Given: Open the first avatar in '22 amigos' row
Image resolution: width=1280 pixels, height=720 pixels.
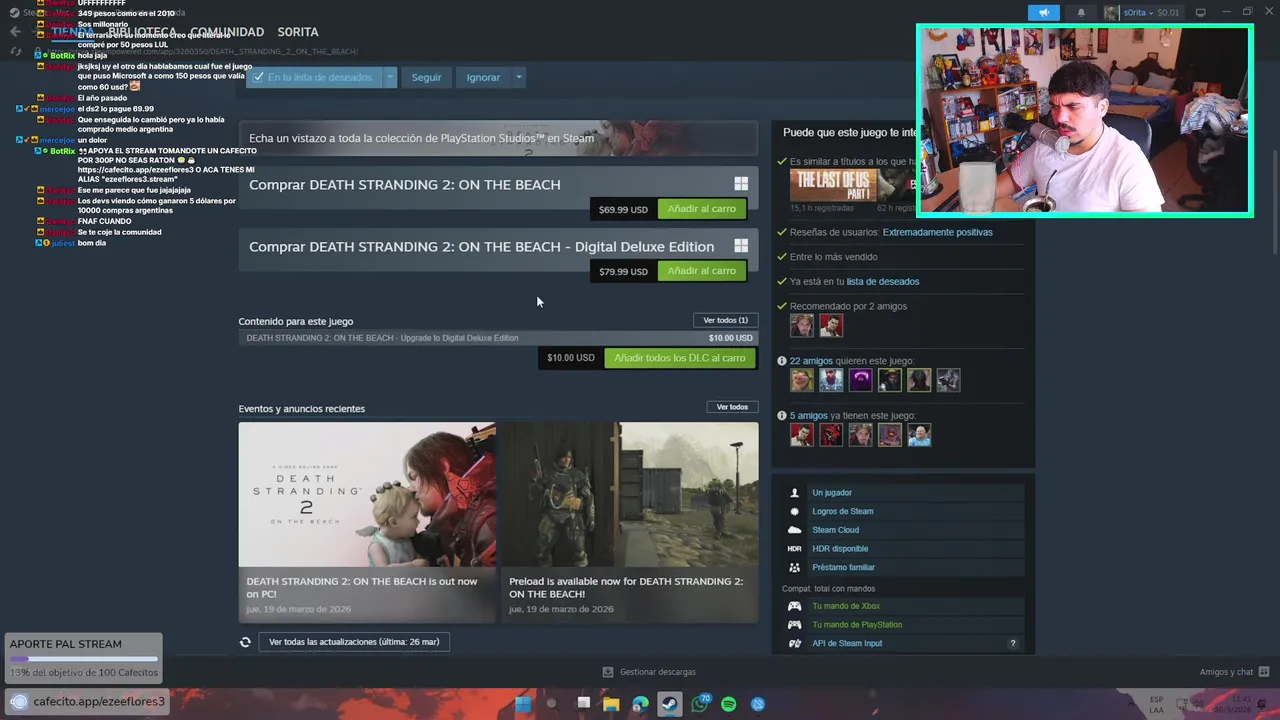Looking at the screenshot, I should point(802,380).
